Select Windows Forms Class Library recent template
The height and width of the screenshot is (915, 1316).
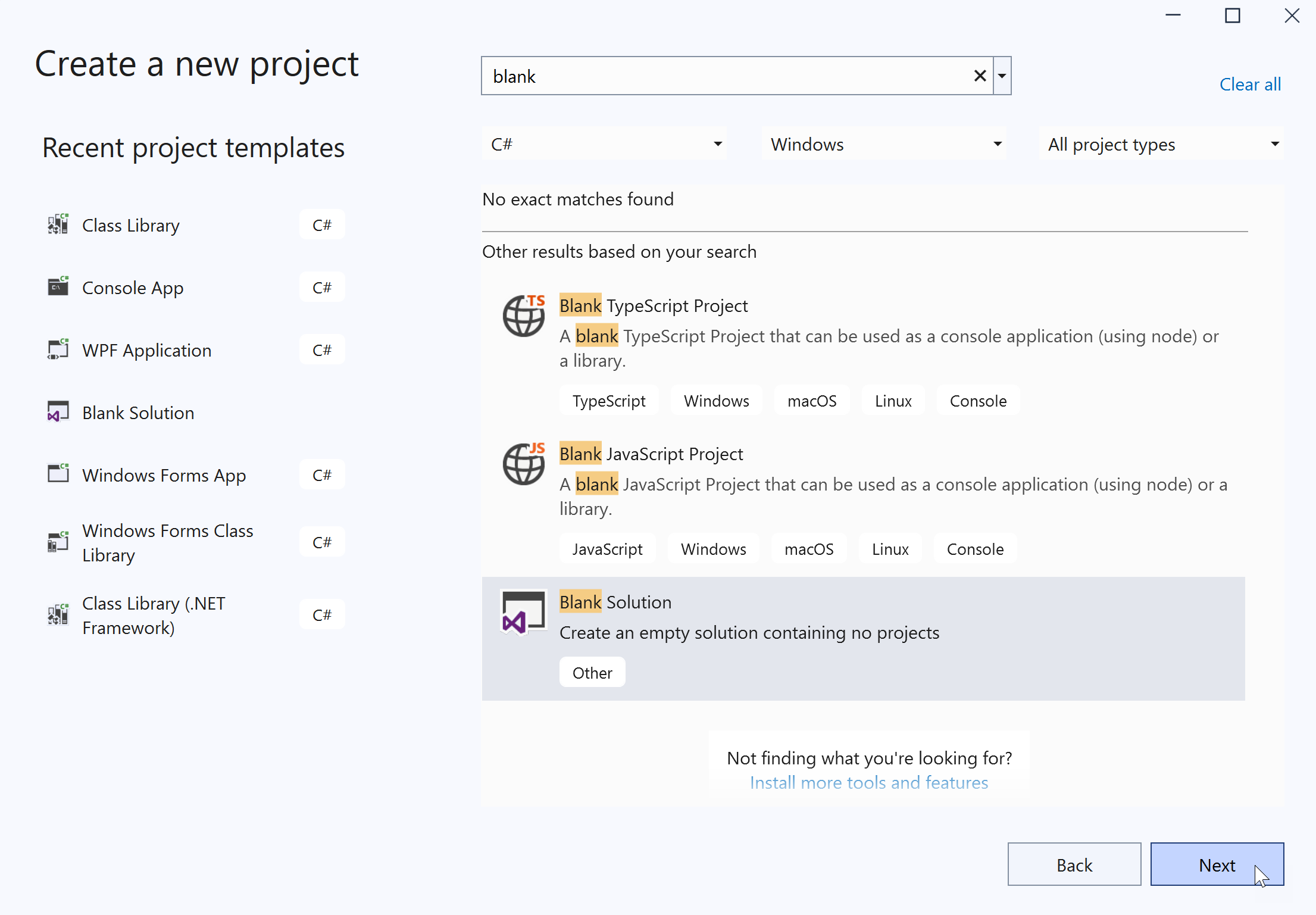coord(168,542)
